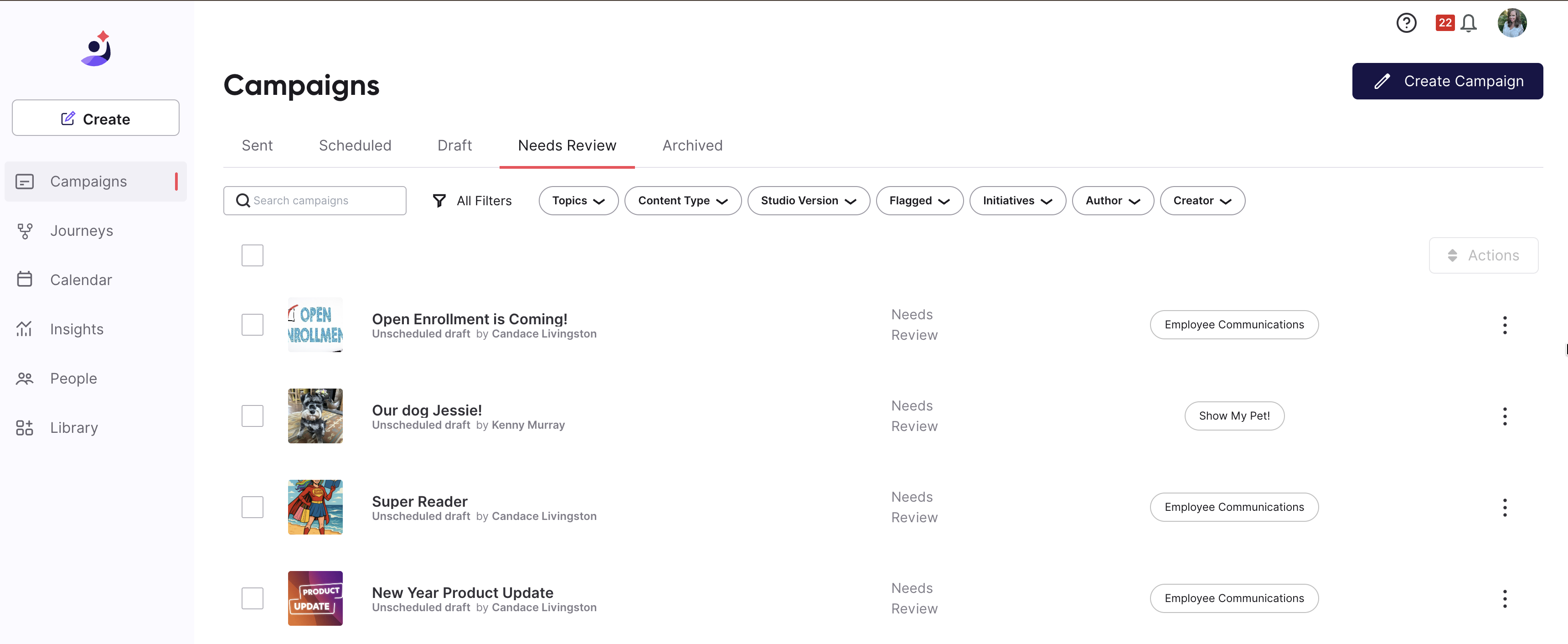Image resolution: width=1568 pixels, height=644 pixels.
Task: Open more options for Open Enrollment is Coming!
Action: (1504, 325)
